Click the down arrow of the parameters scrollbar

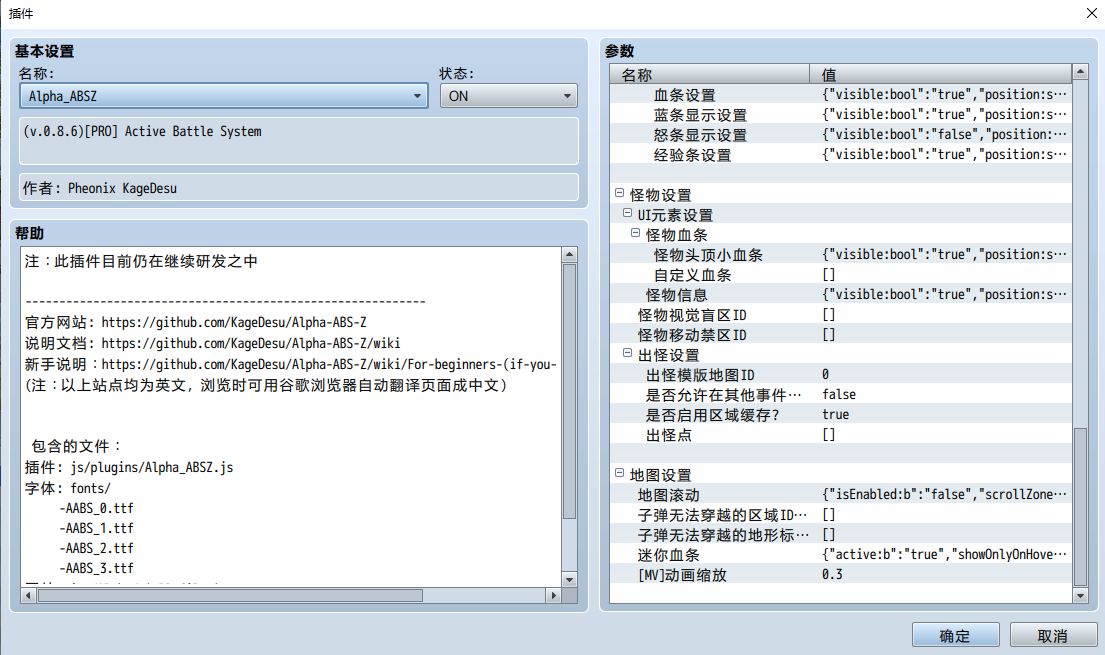pos(1080,596)
